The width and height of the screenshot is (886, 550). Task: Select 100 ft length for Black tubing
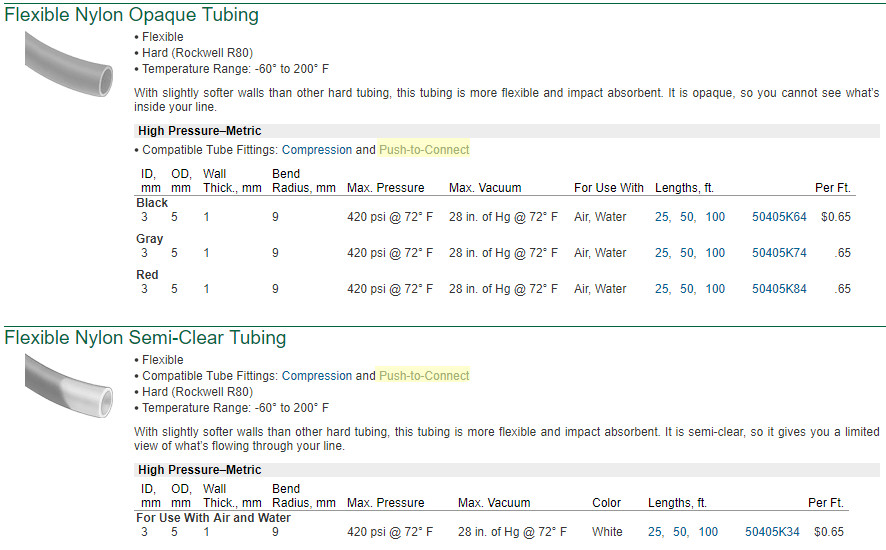point(715,217)
